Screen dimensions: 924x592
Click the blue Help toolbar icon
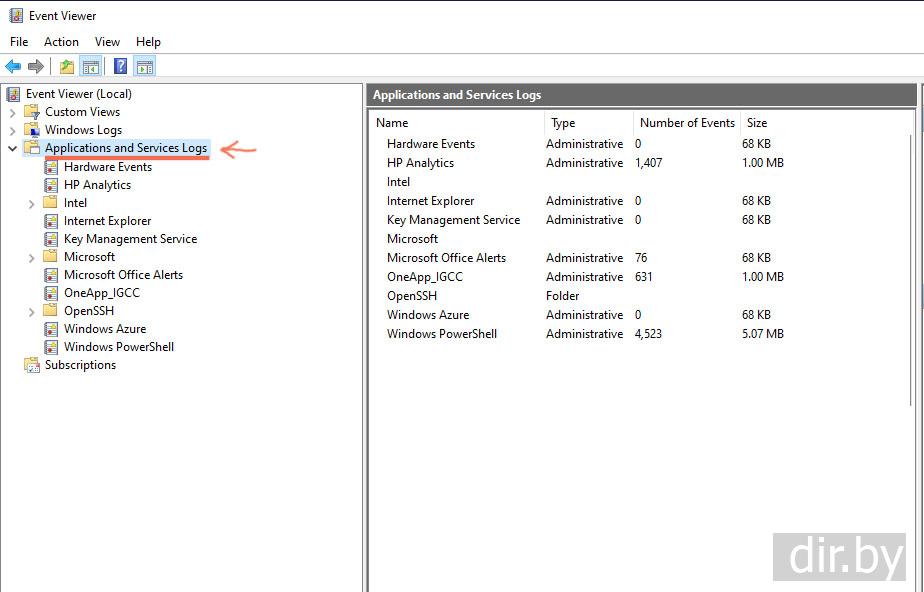point(120,67)
